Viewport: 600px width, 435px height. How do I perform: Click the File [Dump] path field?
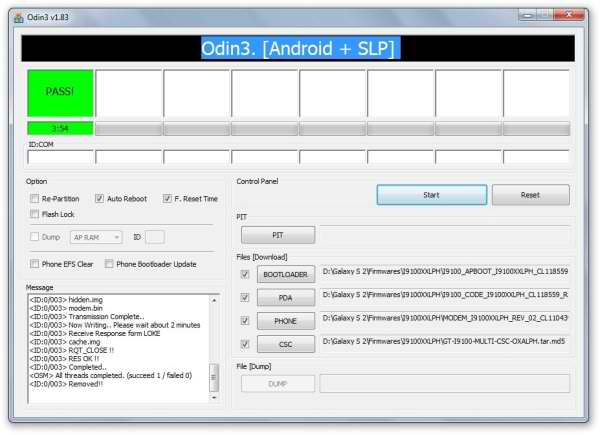pyautogui.click(x=445, y=384)
